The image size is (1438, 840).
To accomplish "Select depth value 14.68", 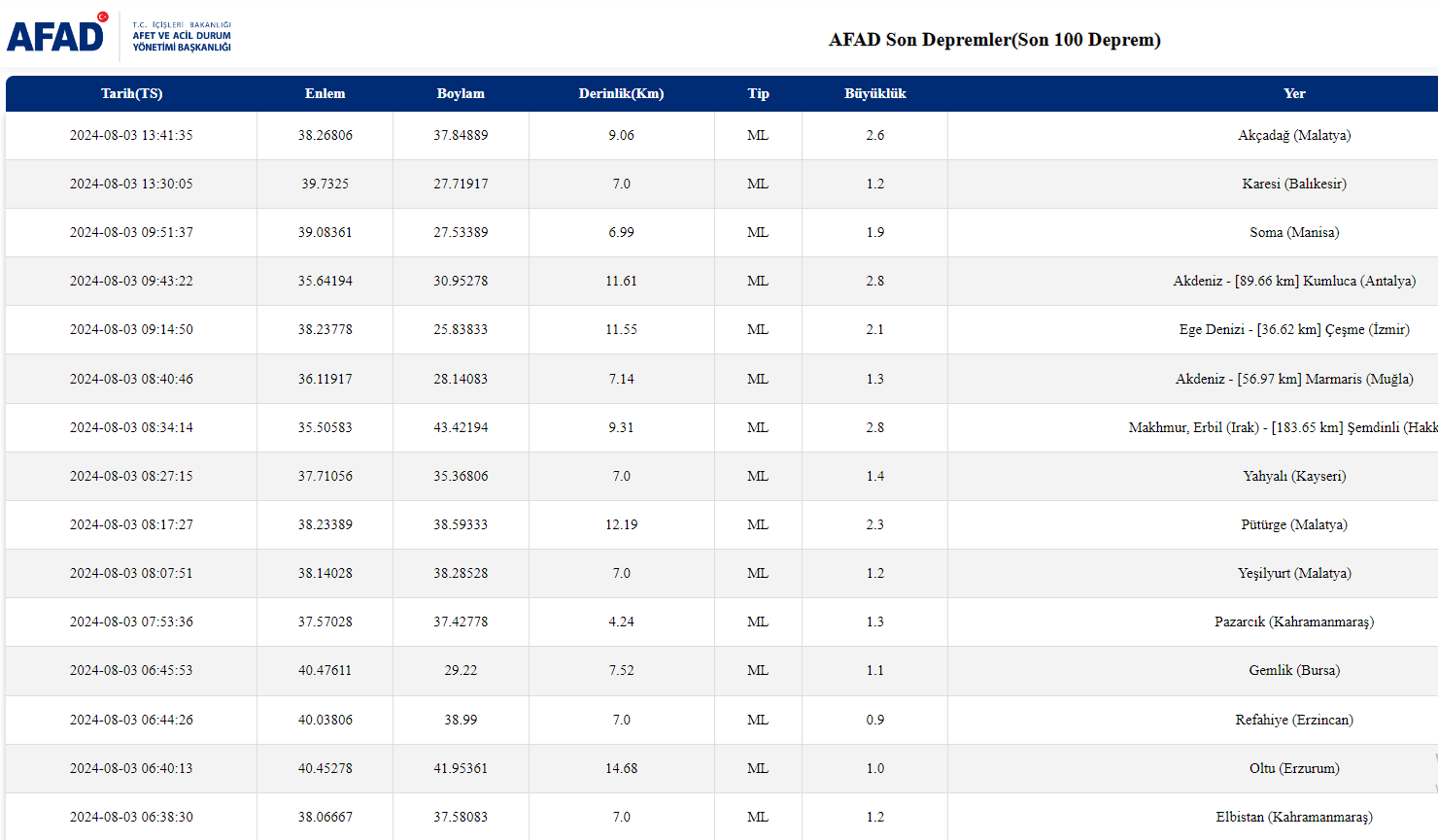I will (621, 768).
